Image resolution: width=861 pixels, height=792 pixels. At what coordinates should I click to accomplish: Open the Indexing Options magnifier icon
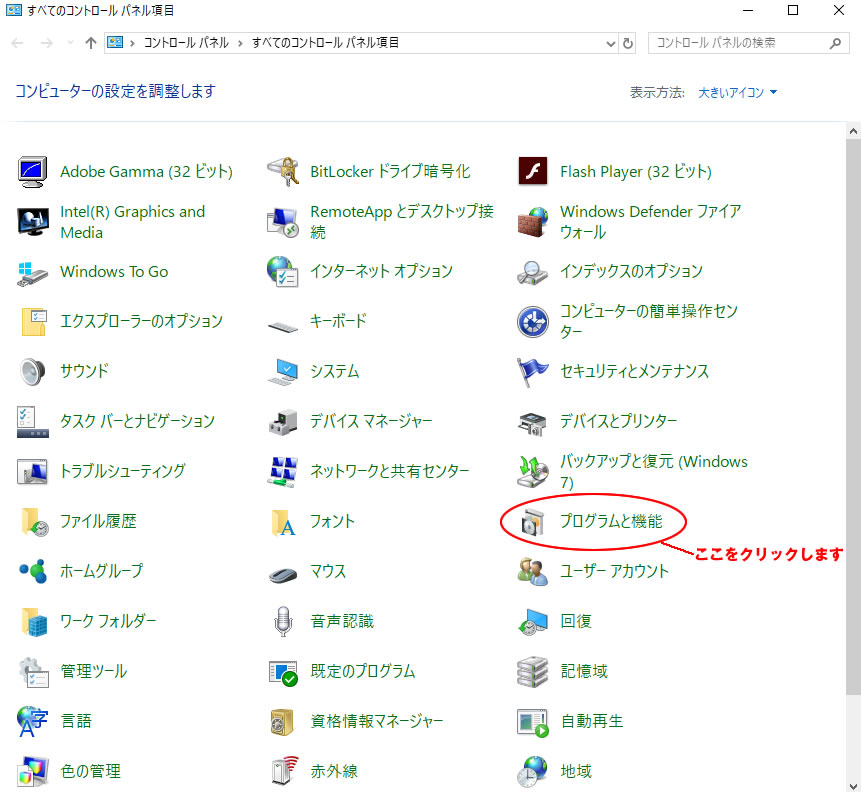(x=533, y=272)
